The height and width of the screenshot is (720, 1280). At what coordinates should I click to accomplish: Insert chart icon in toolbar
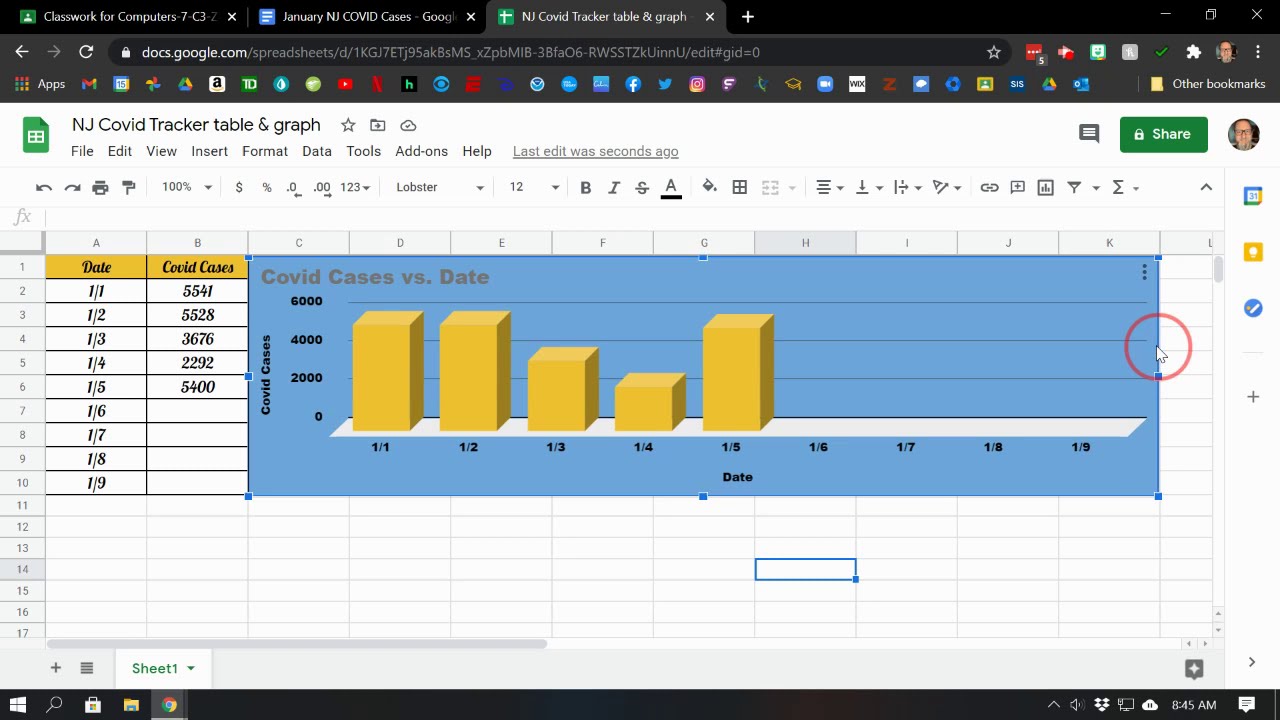point(1046,187)
